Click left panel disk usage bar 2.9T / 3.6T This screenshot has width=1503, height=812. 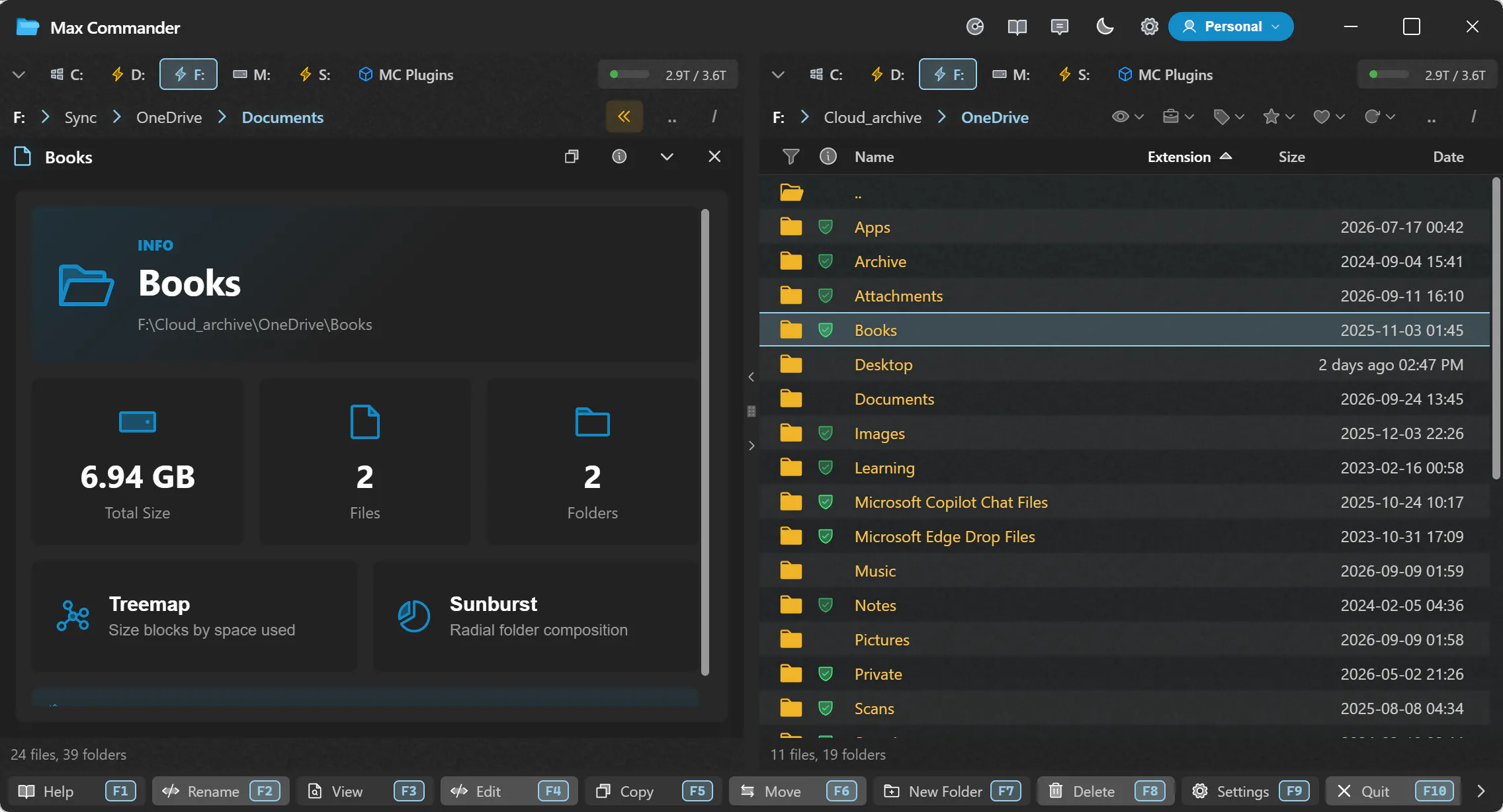pyautogui.click(x=668, y=75)
